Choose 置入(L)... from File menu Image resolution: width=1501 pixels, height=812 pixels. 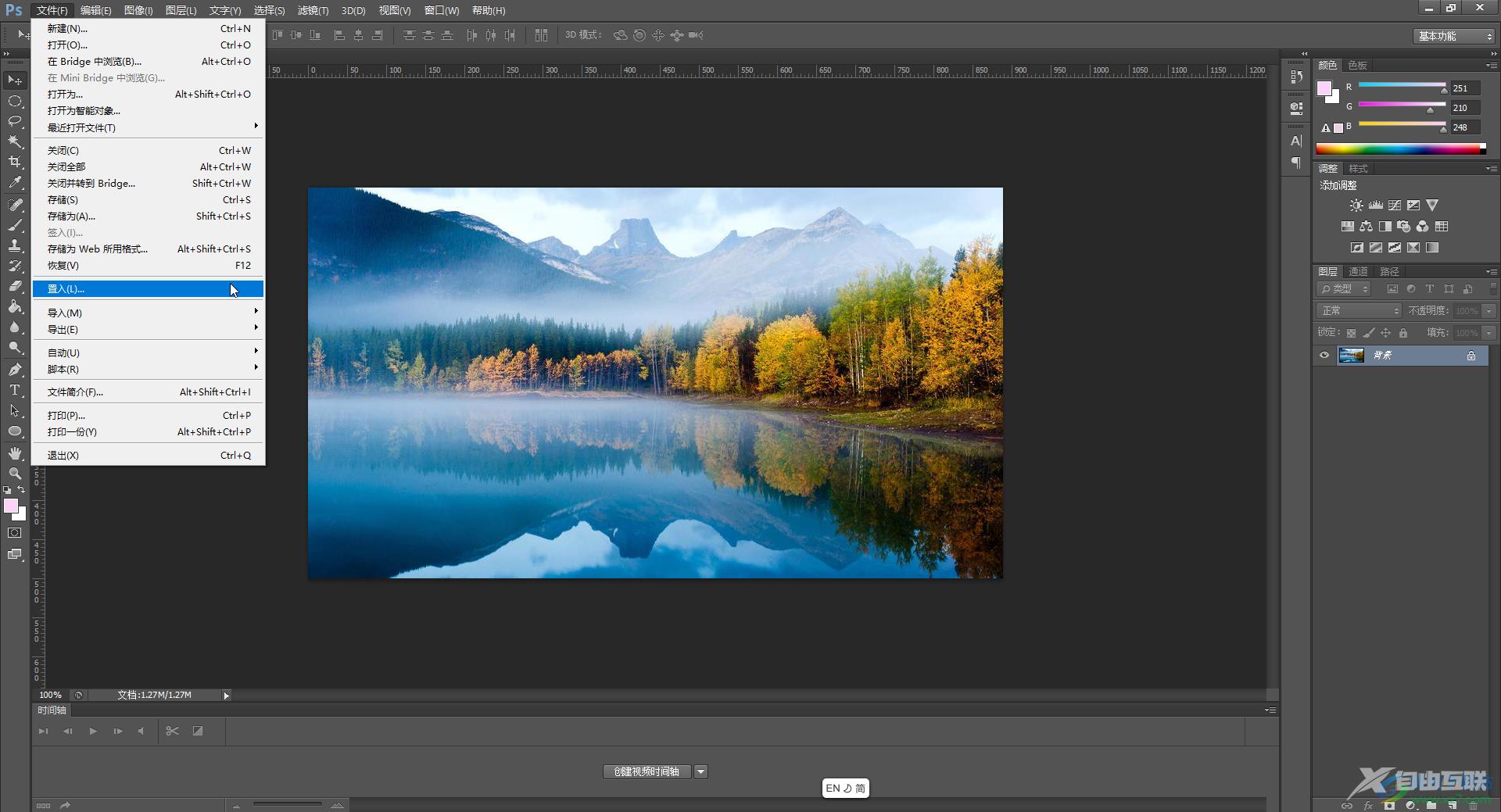tap(149, 289)
